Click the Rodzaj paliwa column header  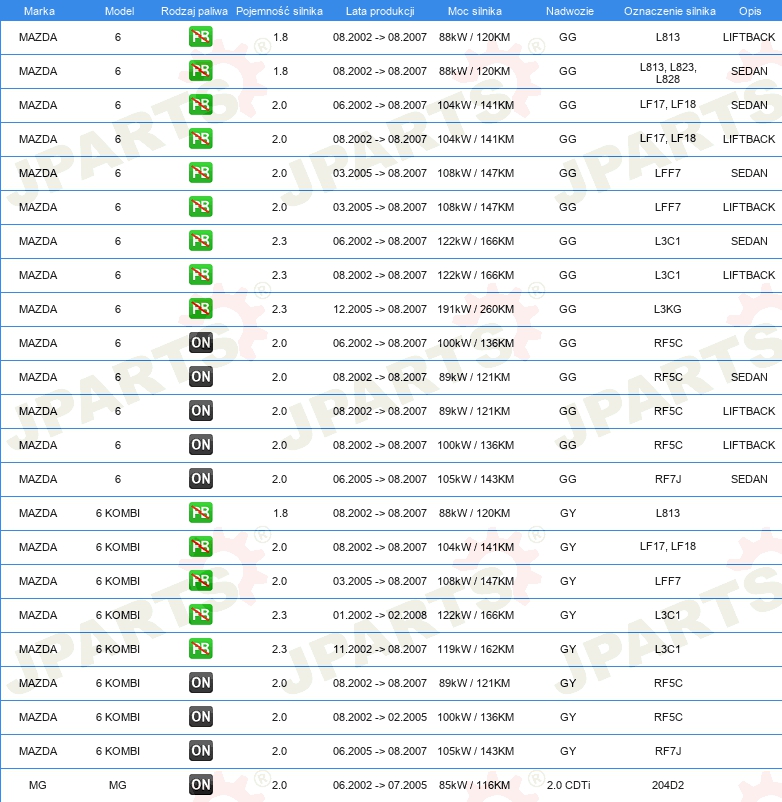point(194,11)
